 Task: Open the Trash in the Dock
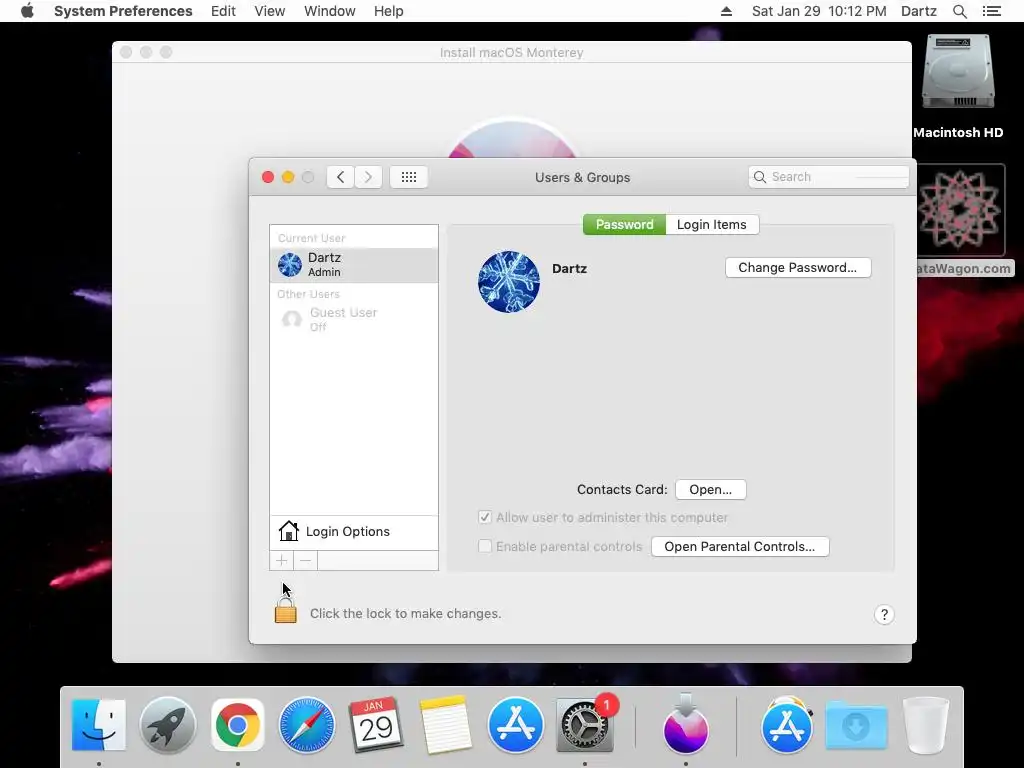(x=925, y=725)
